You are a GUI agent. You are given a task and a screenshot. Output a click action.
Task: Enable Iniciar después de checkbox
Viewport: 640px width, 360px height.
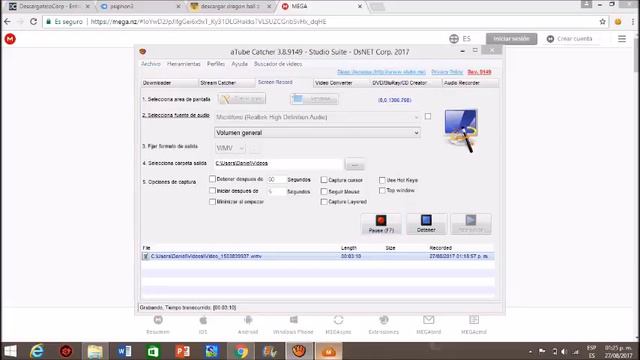212,191
